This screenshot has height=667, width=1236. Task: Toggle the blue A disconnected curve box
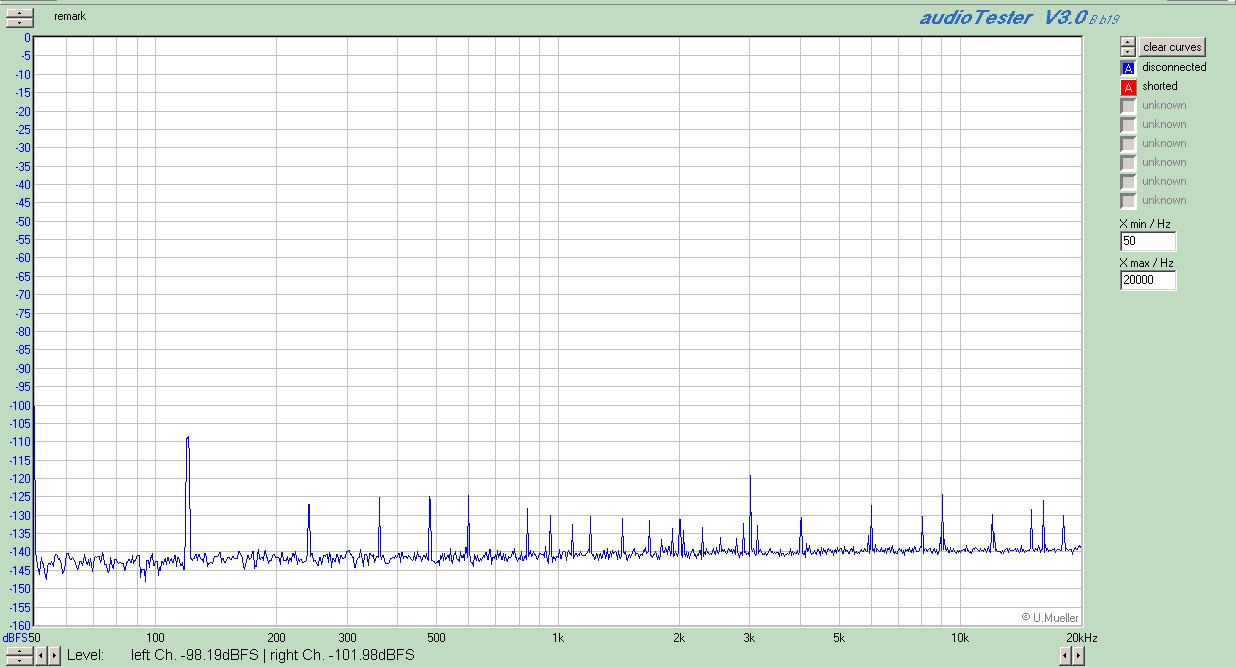point(1128,68)
